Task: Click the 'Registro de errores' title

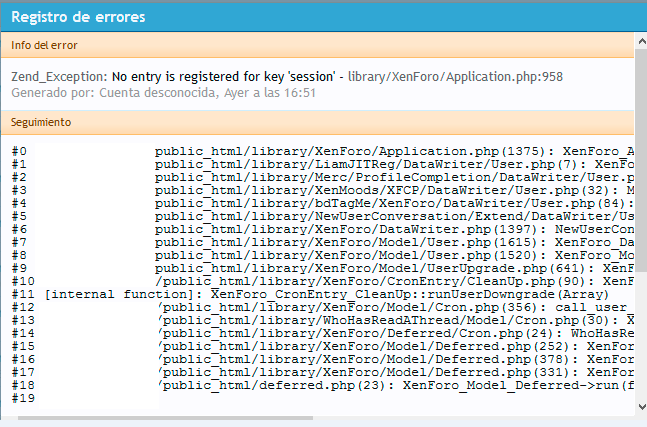Action: [77, 17]
